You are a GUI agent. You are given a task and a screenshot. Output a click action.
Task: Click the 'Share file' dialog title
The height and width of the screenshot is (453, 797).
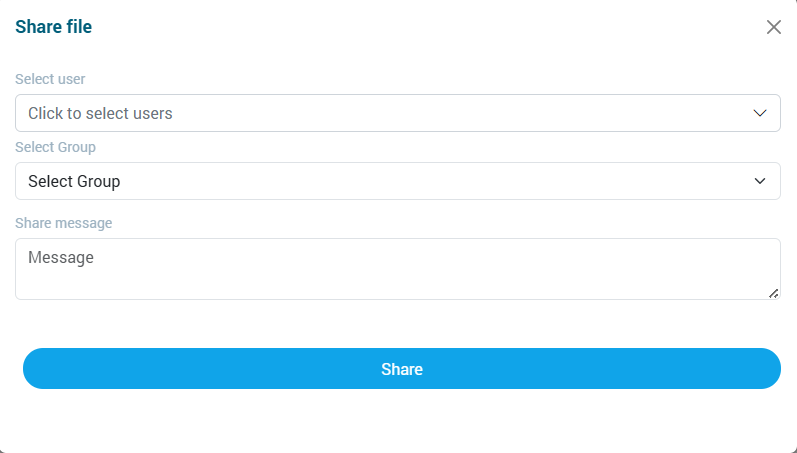[x=53, y=27]
